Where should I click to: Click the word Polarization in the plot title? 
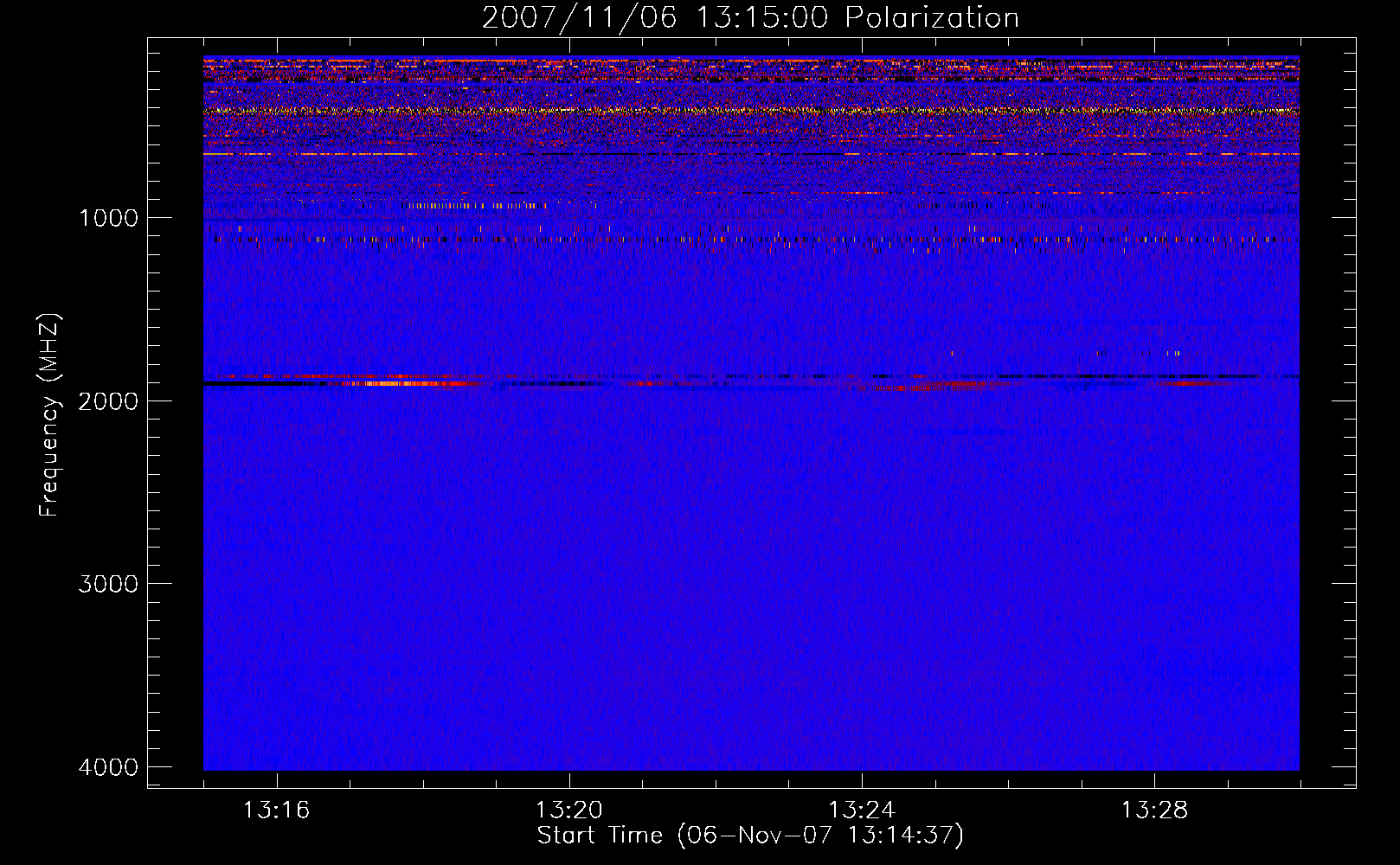click(x=932, y=18)
